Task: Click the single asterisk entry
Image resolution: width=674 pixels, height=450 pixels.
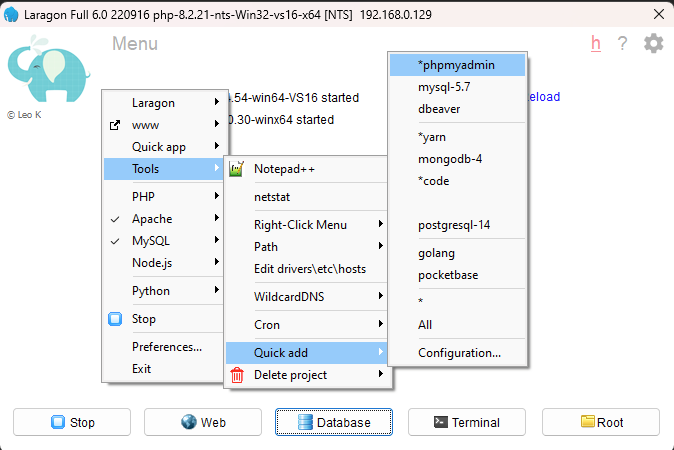Action: (420, 301)
